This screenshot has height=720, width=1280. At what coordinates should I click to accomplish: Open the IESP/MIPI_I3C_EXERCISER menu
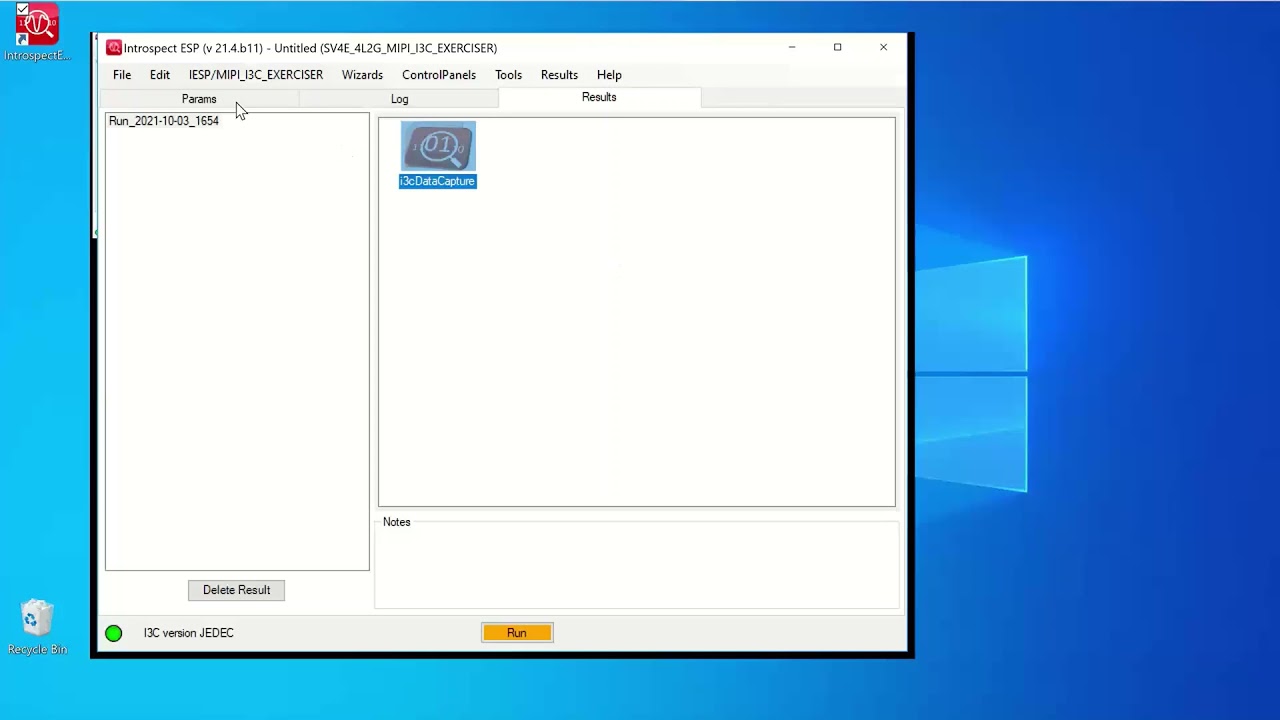tap(256, 75)
